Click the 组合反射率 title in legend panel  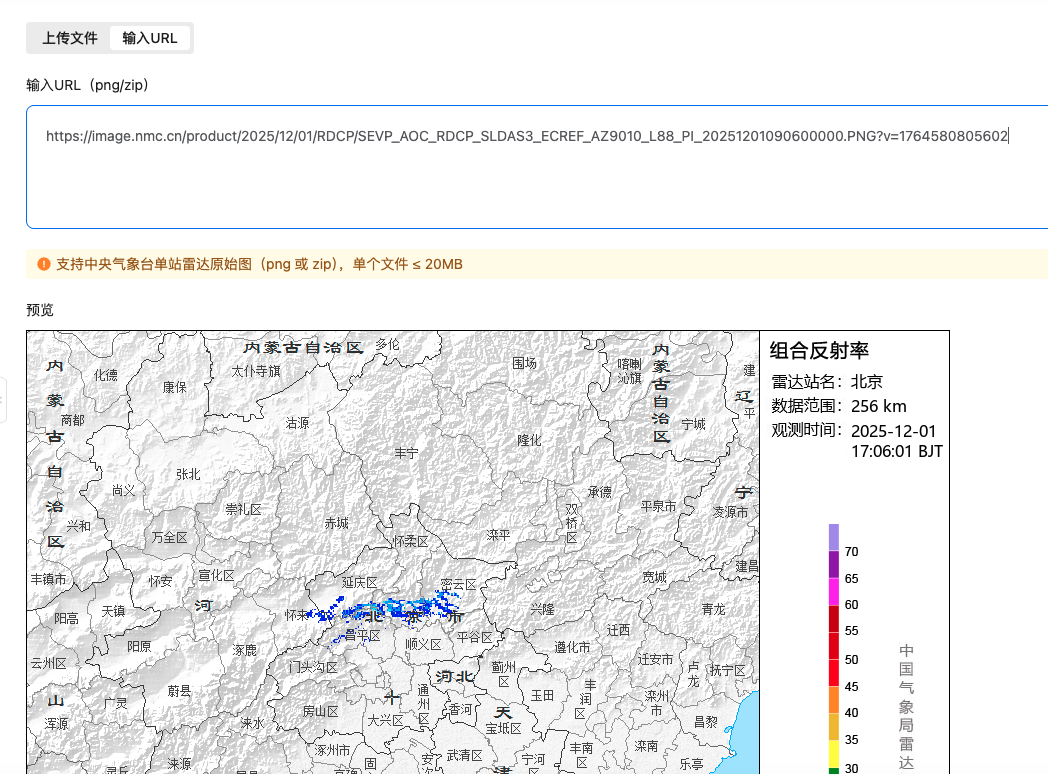point(819,350)
